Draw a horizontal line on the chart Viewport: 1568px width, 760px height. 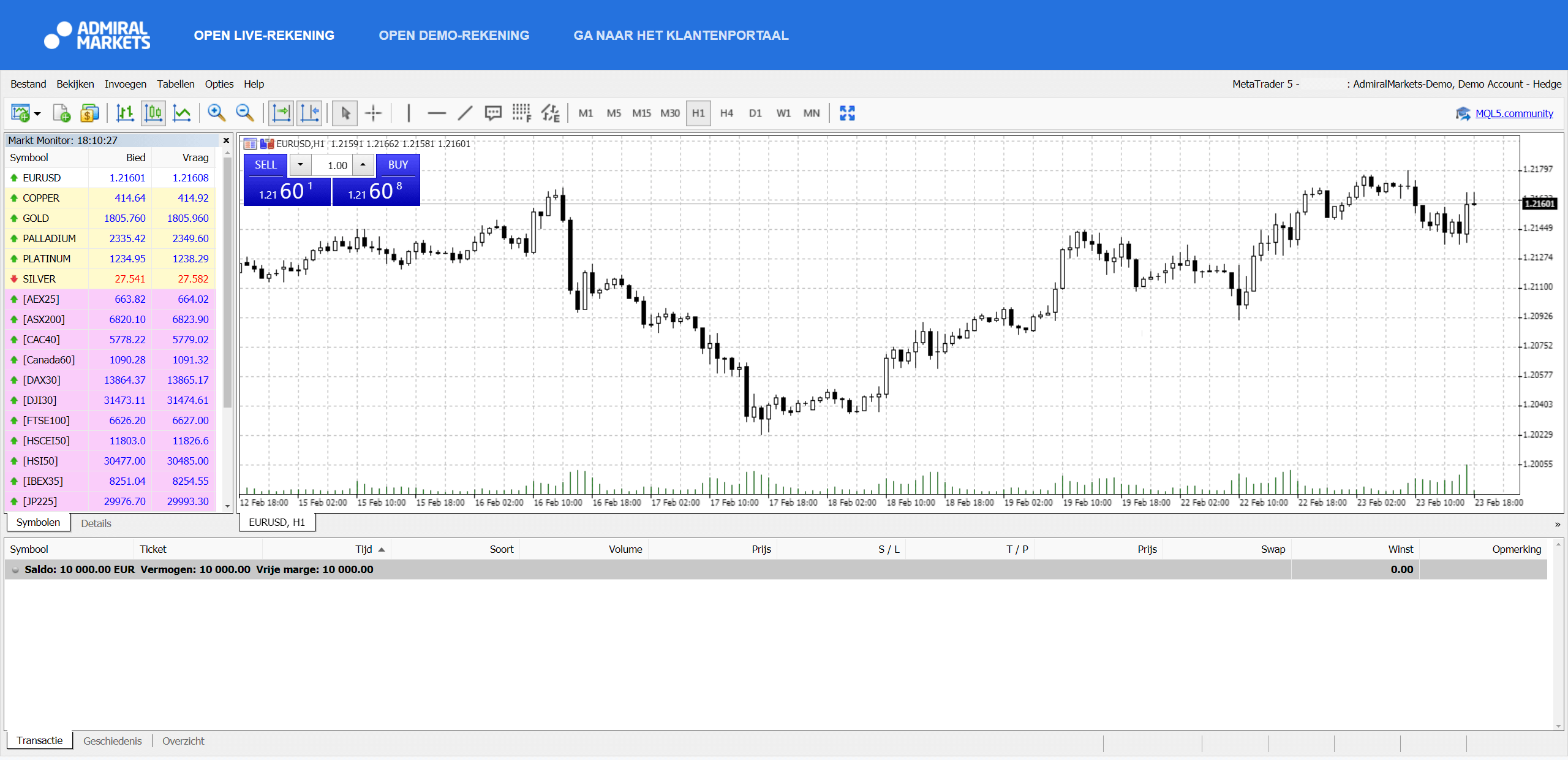pos(436,113)
